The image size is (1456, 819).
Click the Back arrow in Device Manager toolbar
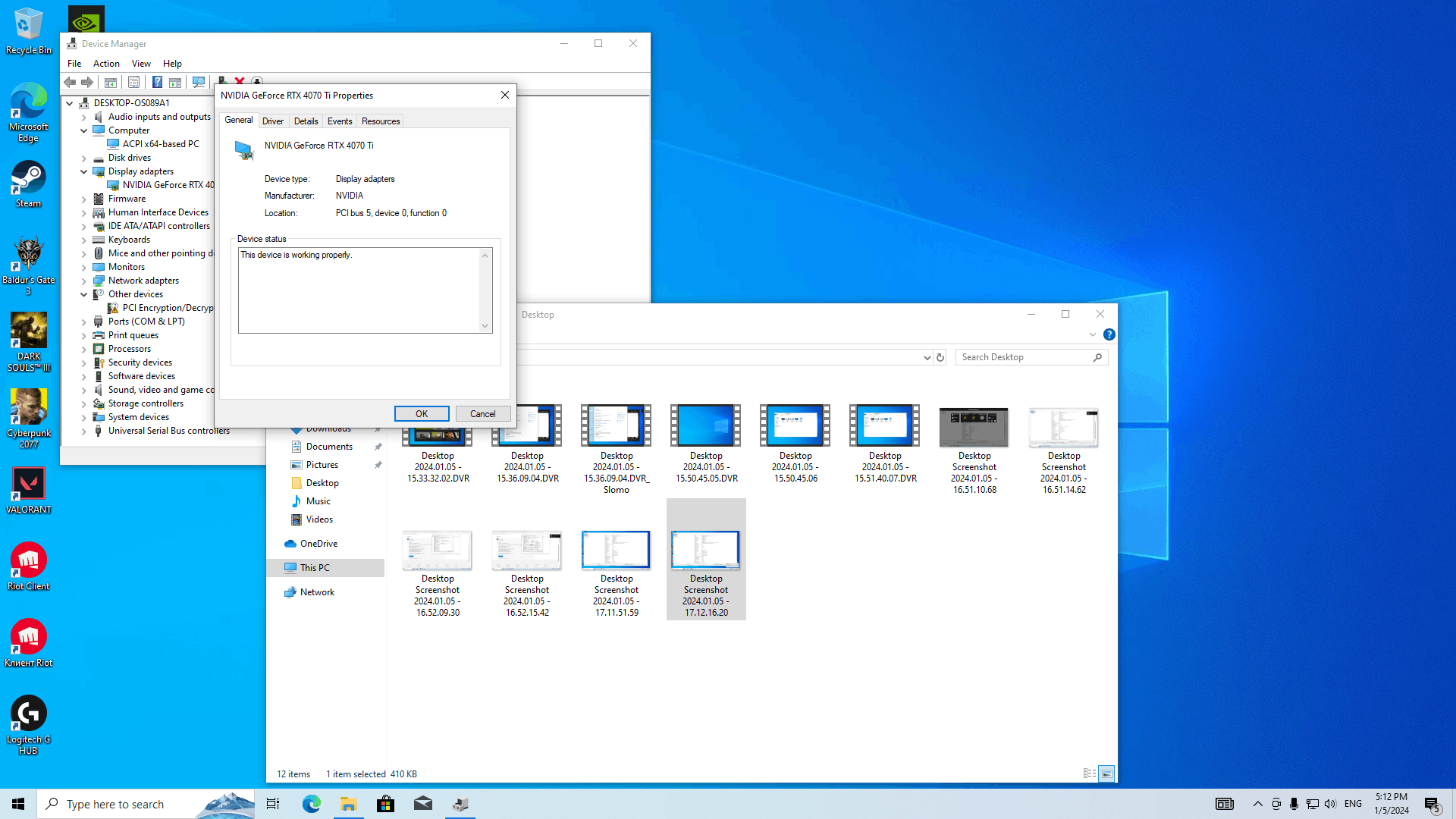point(70,82)
